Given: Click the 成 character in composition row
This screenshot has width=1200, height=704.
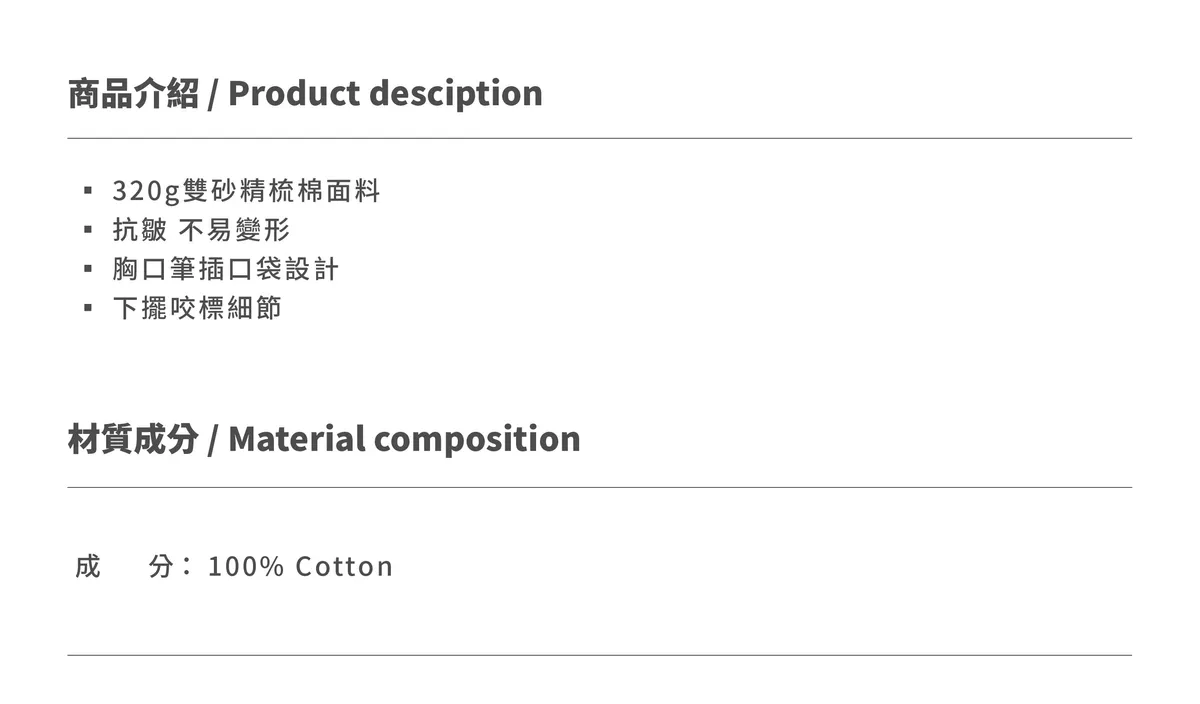Looking at the screenshot, I should click(x=88, y=567).
